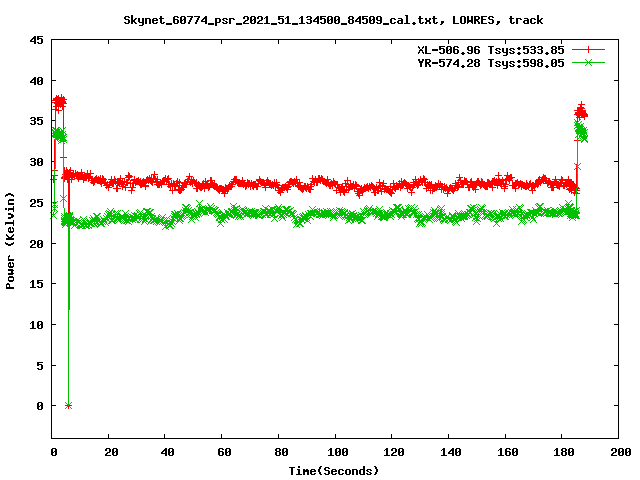This screenshot has height=480, width=640.
Task: Click the plot title Skynet_60774_psr cal.txt
Action: 333,20
